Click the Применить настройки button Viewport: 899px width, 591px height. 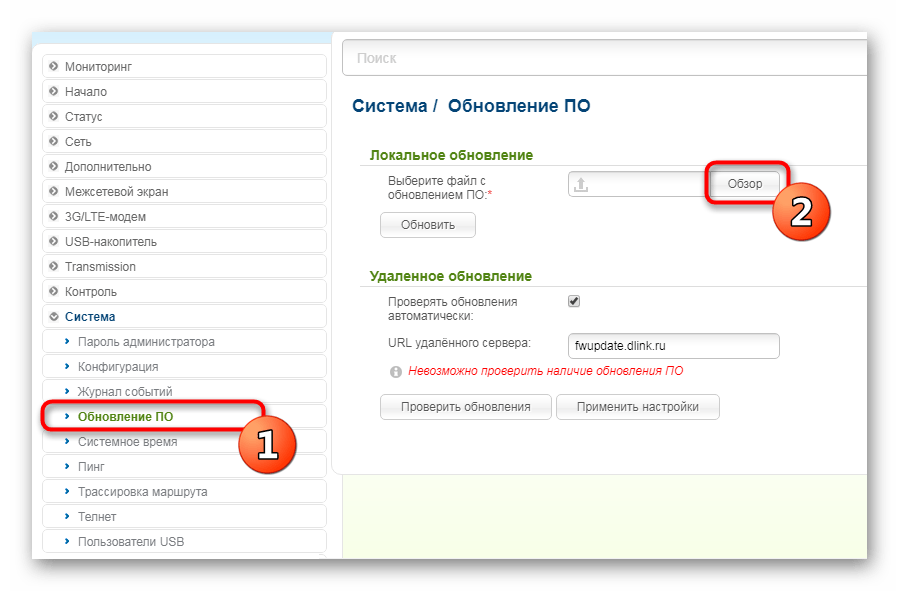pyautogui.click(x=637, y=407)
